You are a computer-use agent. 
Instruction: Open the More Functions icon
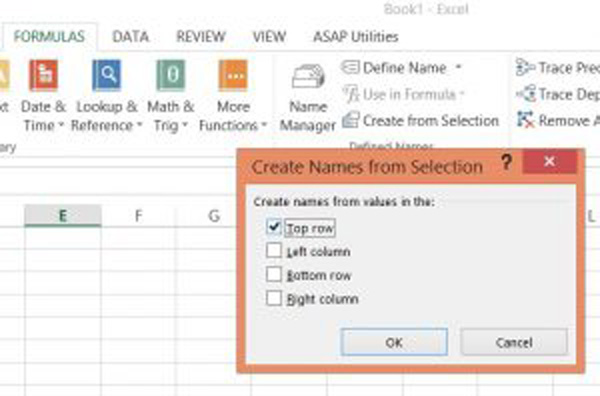tap(233, 75)
